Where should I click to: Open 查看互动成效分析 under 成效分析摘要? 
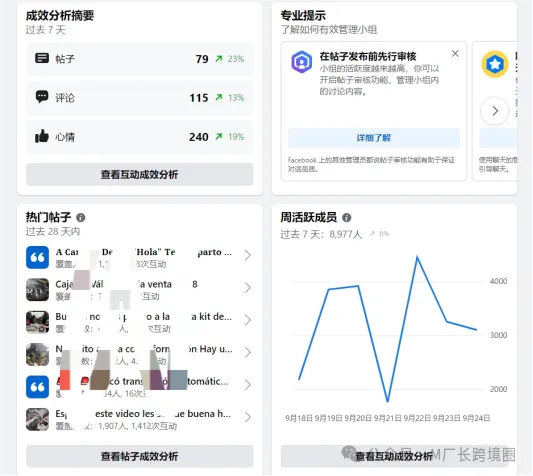pyautogui.click(x=140, y=174)
